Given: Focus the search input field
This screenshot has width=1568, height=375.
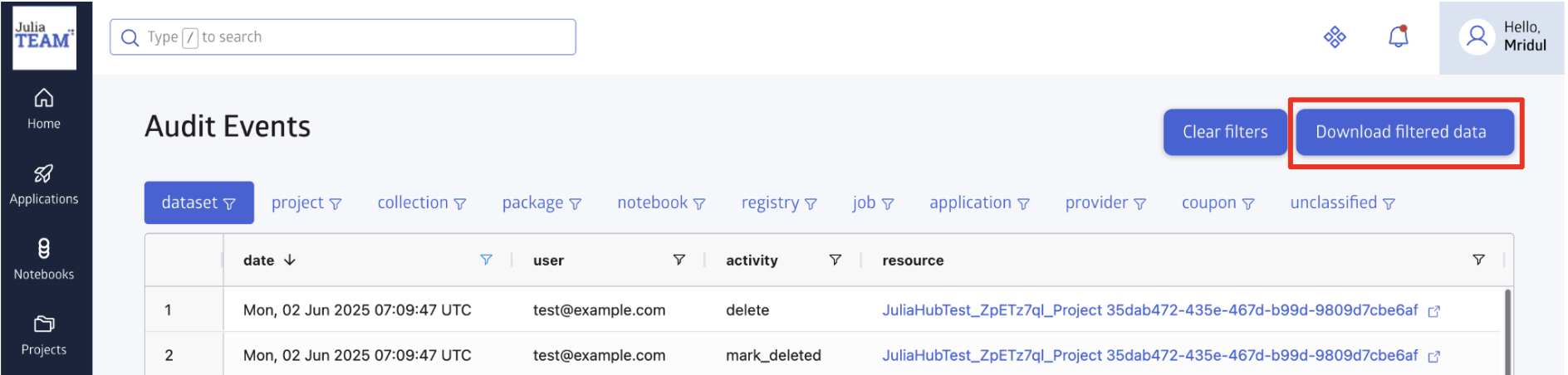Looking at the screenshot, I should (342, 37).
